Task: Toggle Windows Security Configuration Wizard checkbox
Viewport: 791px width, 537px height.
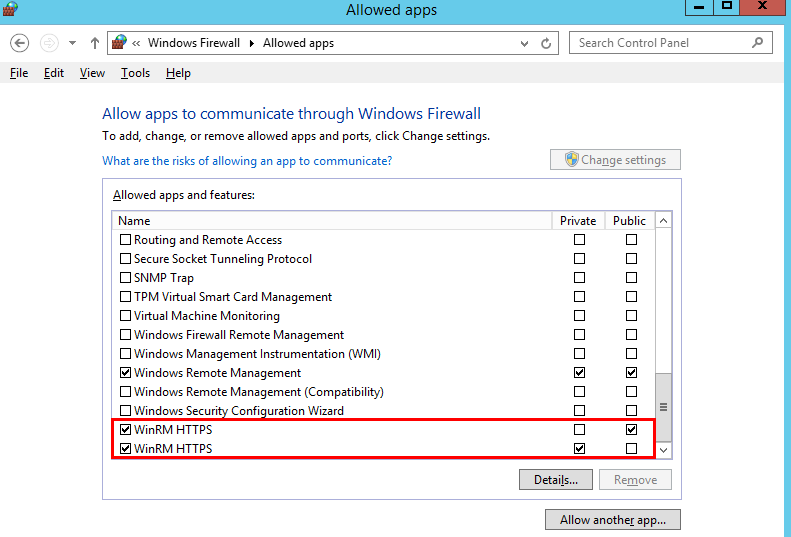Action: tap(125, 411)
